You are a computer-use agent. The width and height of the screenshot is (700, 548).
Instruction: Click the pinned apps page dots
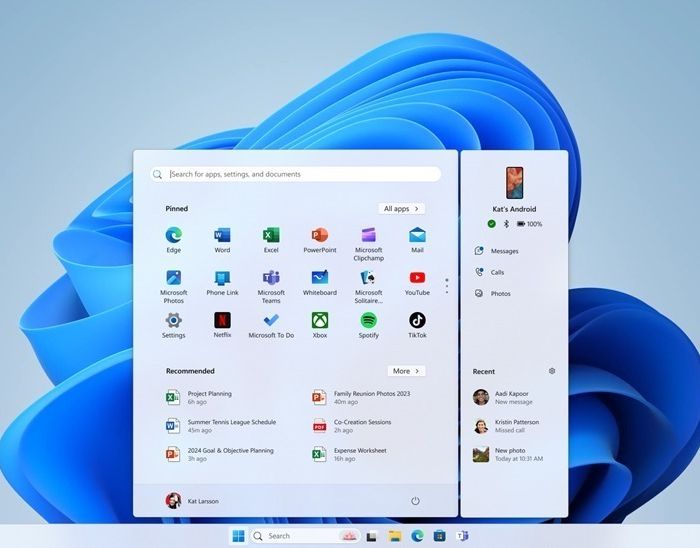pyautogui.click(x=447, y=286)
